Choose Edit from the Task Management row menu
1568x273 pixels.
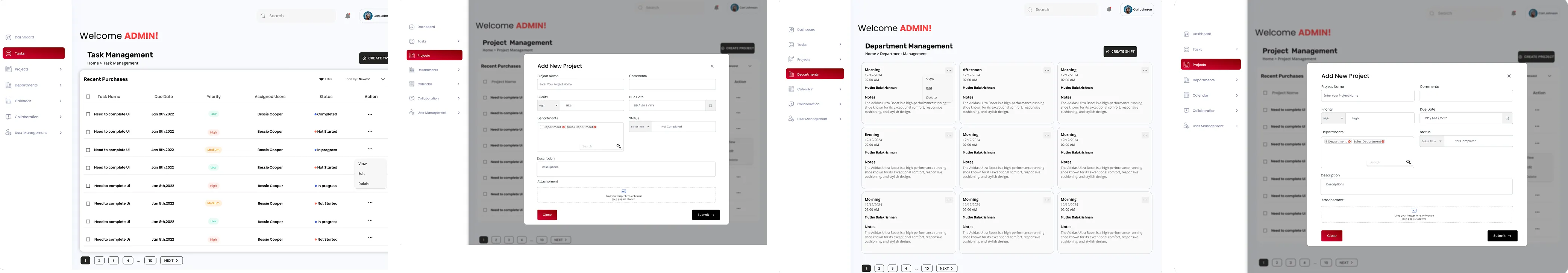[x=362, y=174]
